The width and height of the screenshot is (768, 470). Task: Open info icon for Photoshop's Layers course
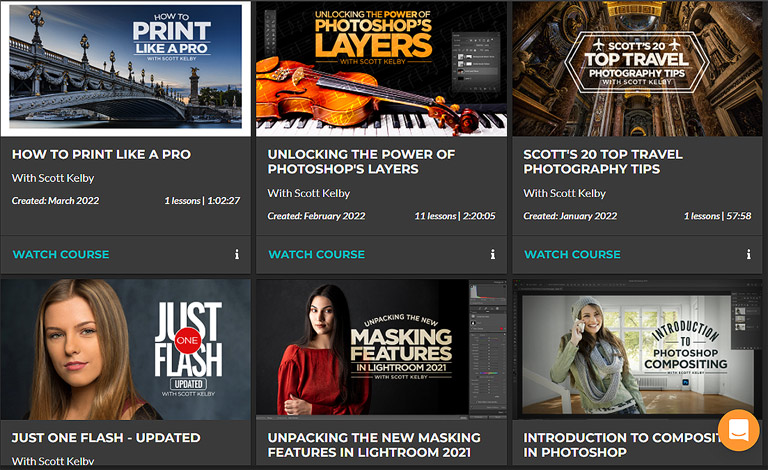click(x=493, y=254)
